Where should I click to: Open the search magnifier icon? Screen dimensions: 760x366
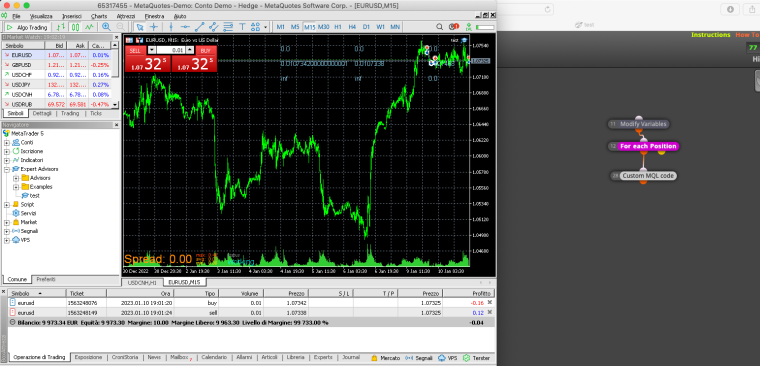440,27
